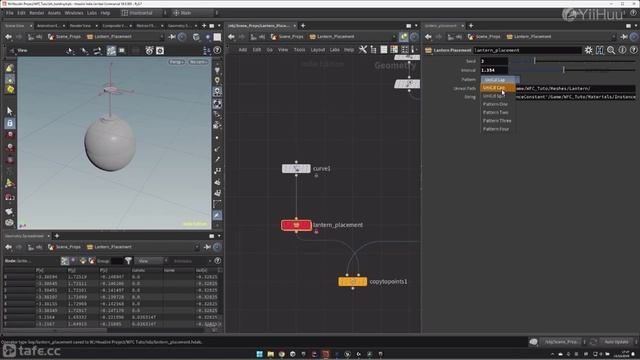Open Windows Start from taskbar
640x360 pixels.
point(260,354)
